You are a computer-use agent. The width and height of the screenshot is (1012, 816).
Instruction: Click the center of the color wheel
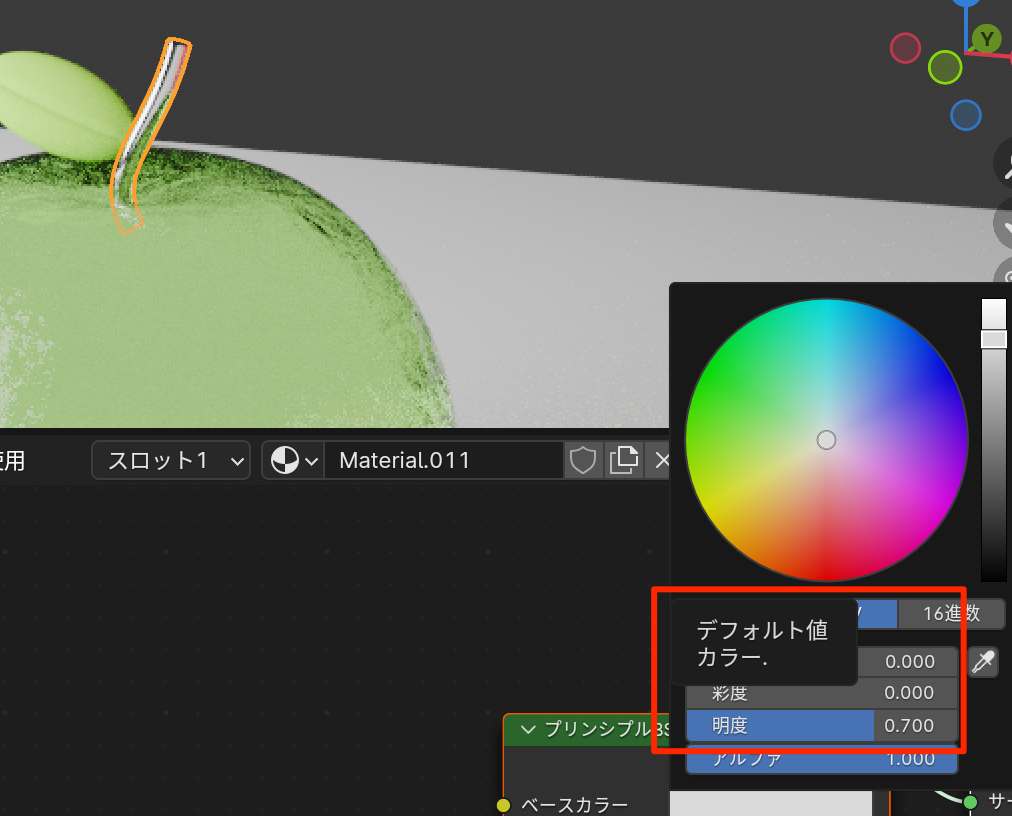(826, 440)
